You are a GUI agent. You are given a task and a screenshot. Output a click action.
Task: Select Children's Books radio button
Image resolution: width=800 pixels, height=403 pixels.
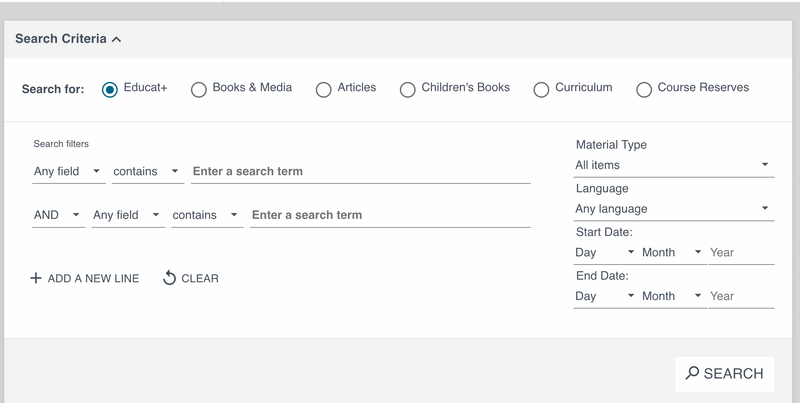tap(407, 89)
